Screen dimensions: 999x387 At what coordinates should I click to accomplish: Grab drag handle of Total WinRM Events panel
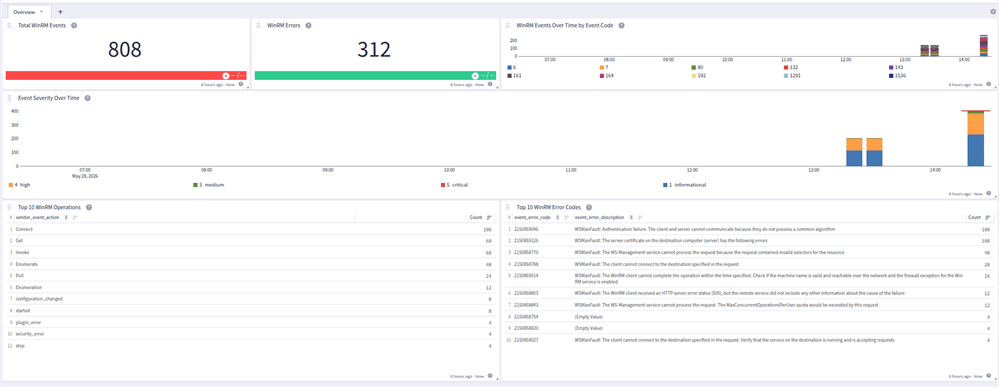(10, 26)
